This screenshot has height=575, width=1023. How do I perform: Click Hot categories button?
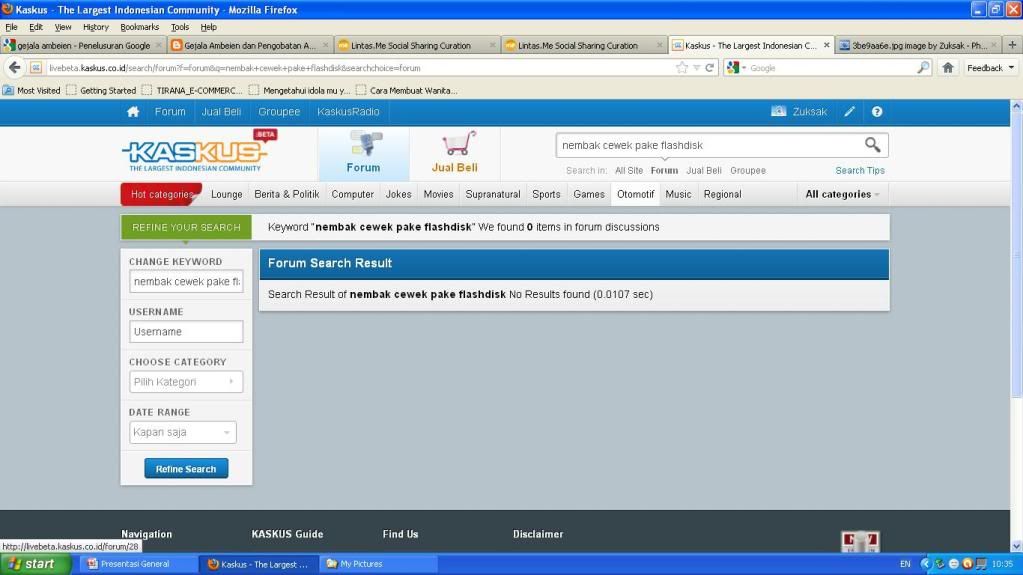pos(161,194)
